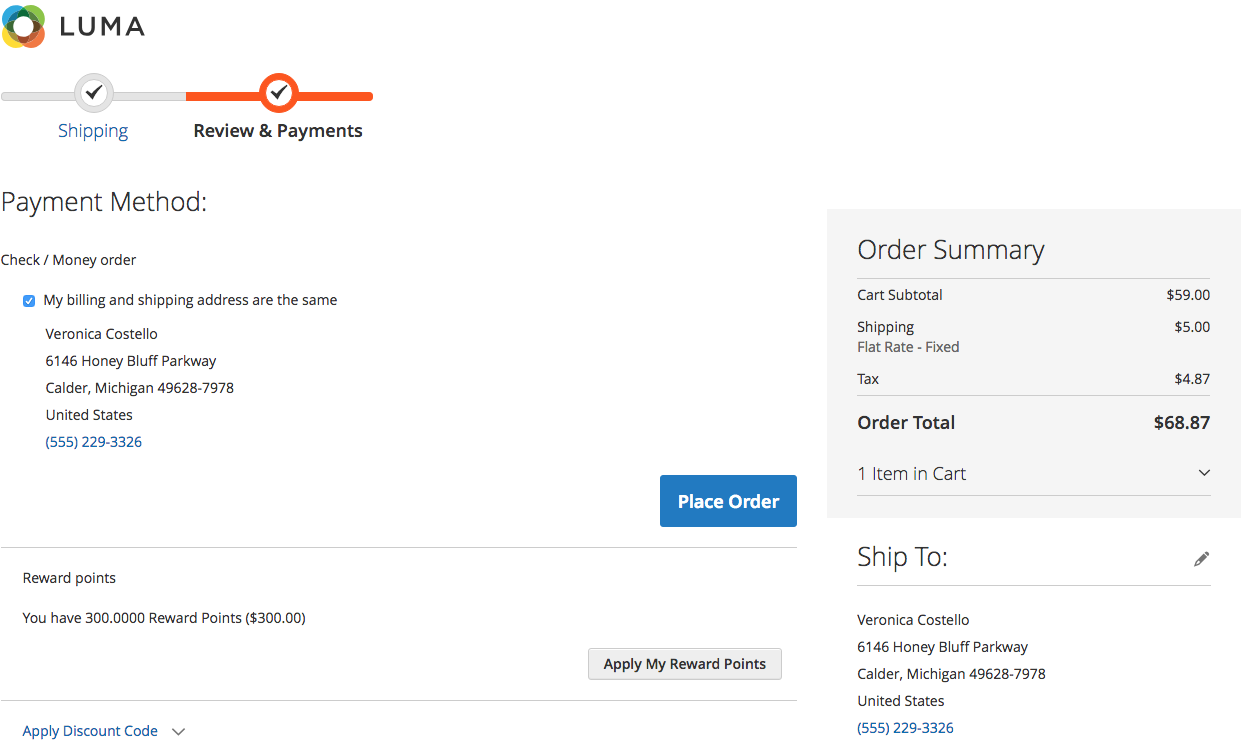Uncheck billing and shipping address are the same

pos(29,301)
